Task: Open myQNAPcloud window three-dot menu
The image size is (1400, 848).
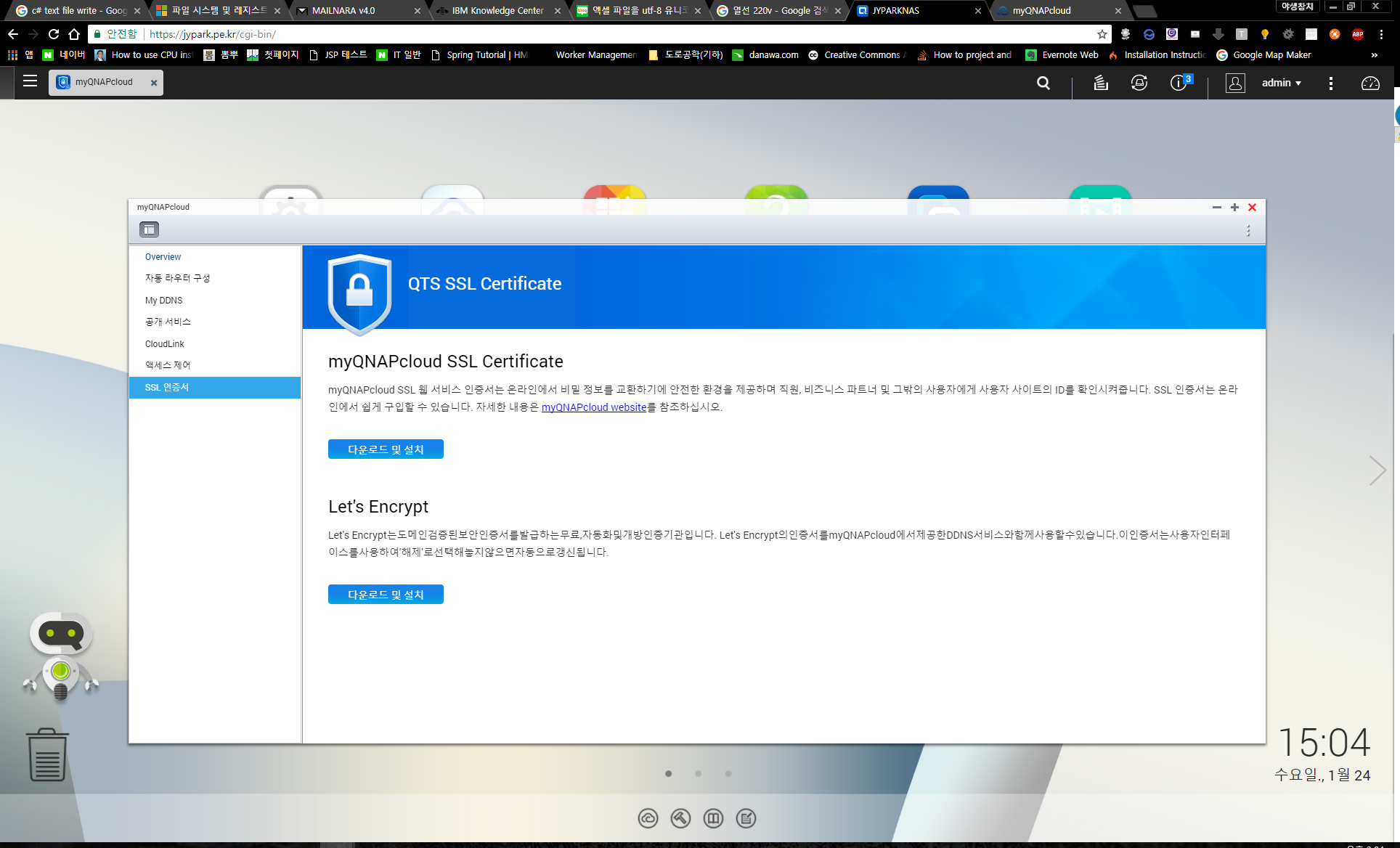Action: pyautogui.click(x=1248, y=230)
